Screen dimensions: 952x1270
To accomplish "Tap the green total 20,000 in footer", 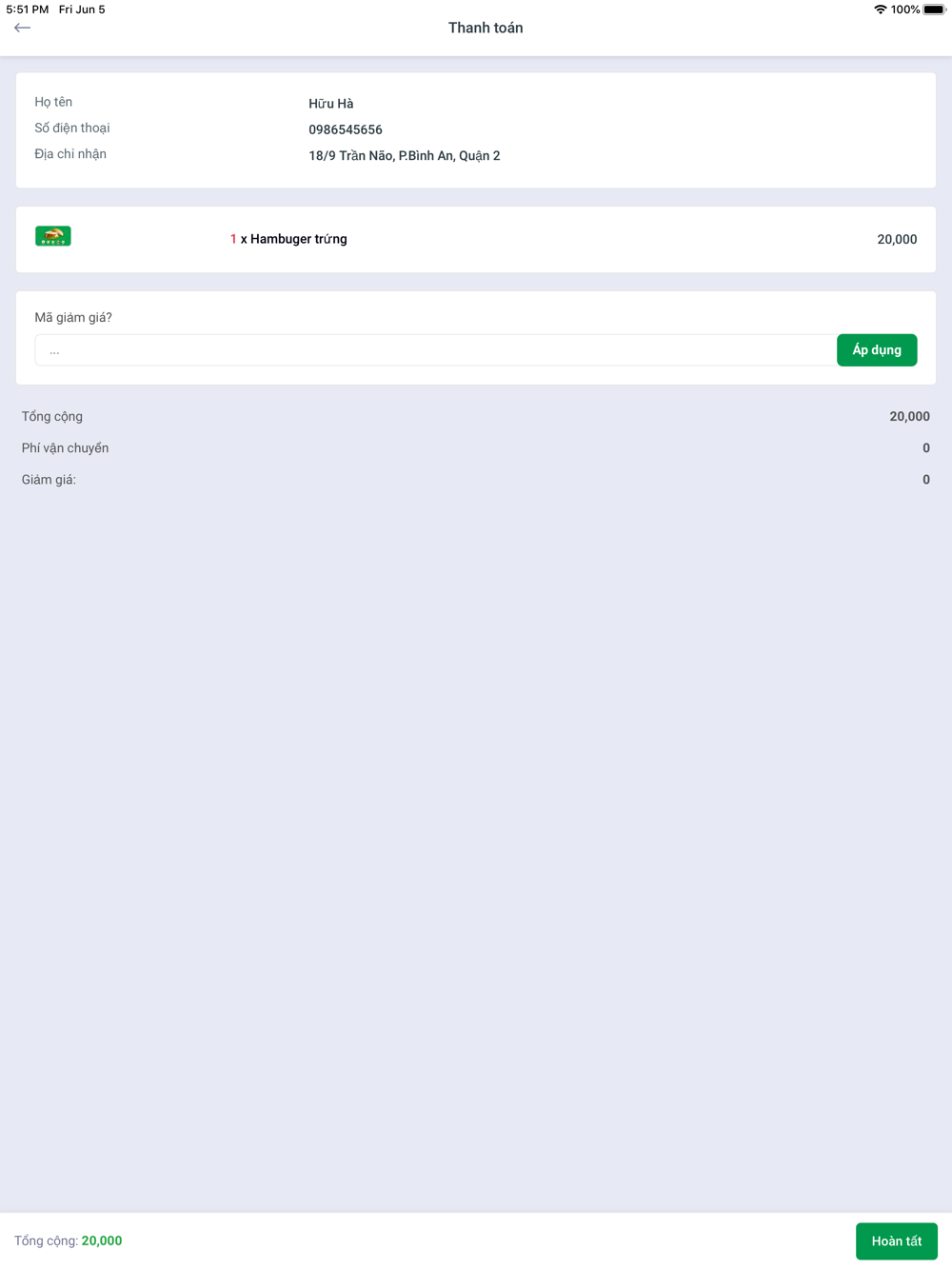I will (102, 1240).
